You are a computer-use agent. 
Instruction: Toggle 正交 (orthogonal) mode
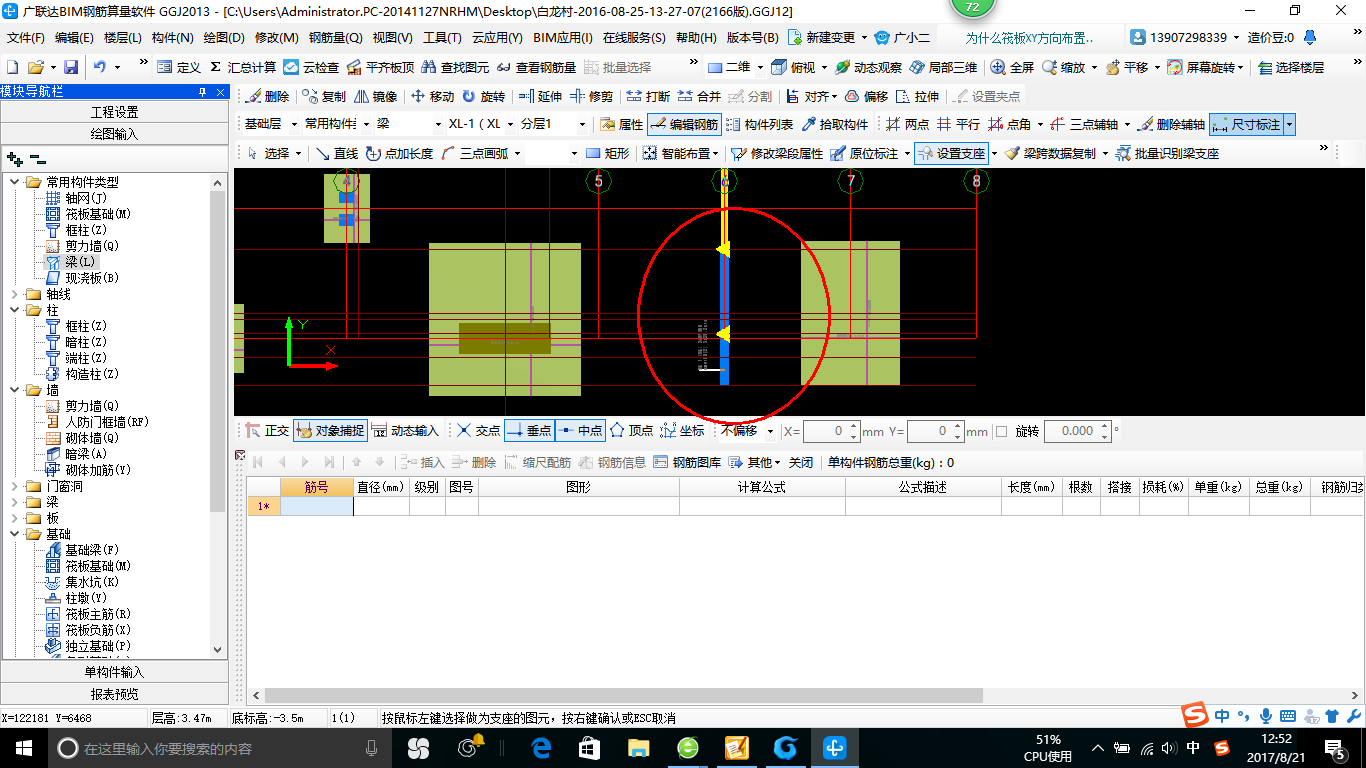[266, 431]
